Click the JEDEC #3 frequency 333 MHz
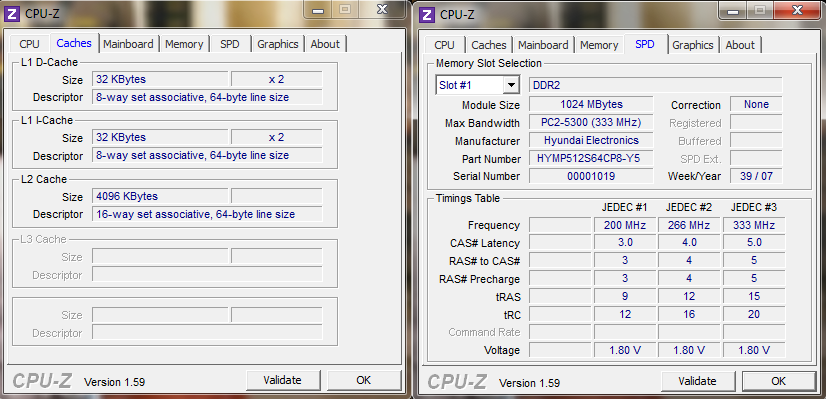Viewport: 826px width, 399px height. [754, 225]
